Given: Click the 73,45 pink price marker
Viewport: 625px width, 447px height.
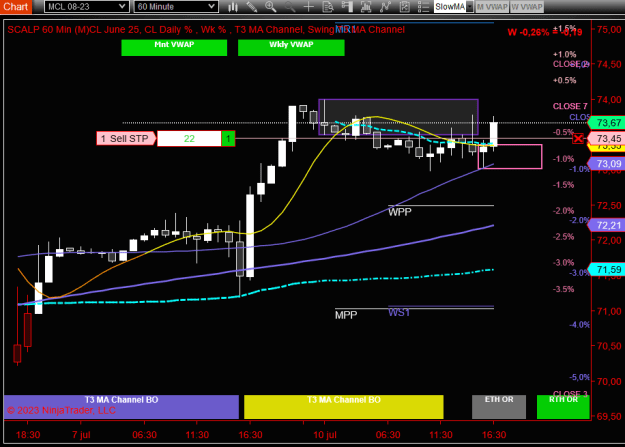Looking at the screenshot, I should [x=606, y=138].
